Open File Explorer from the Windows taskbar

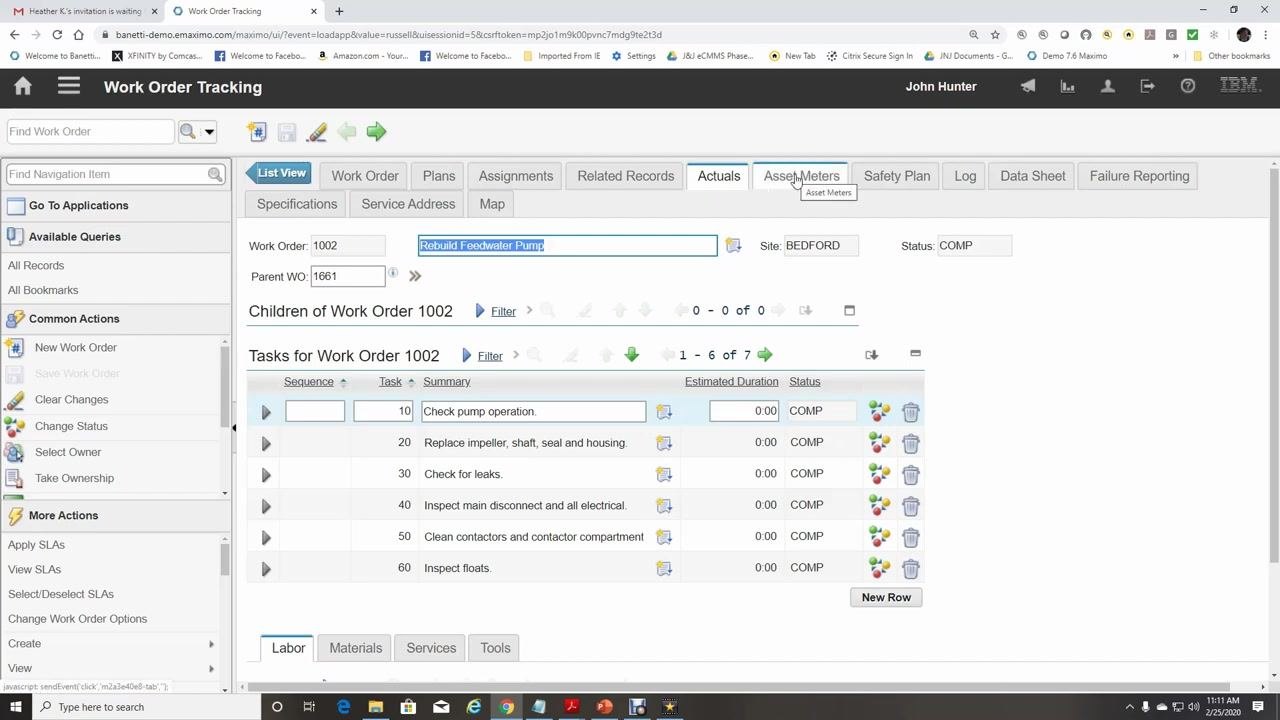coord(375,707)
